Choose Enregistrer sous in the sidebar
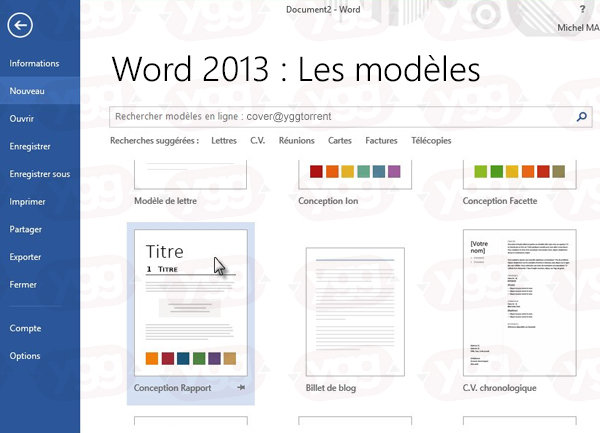 [x=40, y=174]
